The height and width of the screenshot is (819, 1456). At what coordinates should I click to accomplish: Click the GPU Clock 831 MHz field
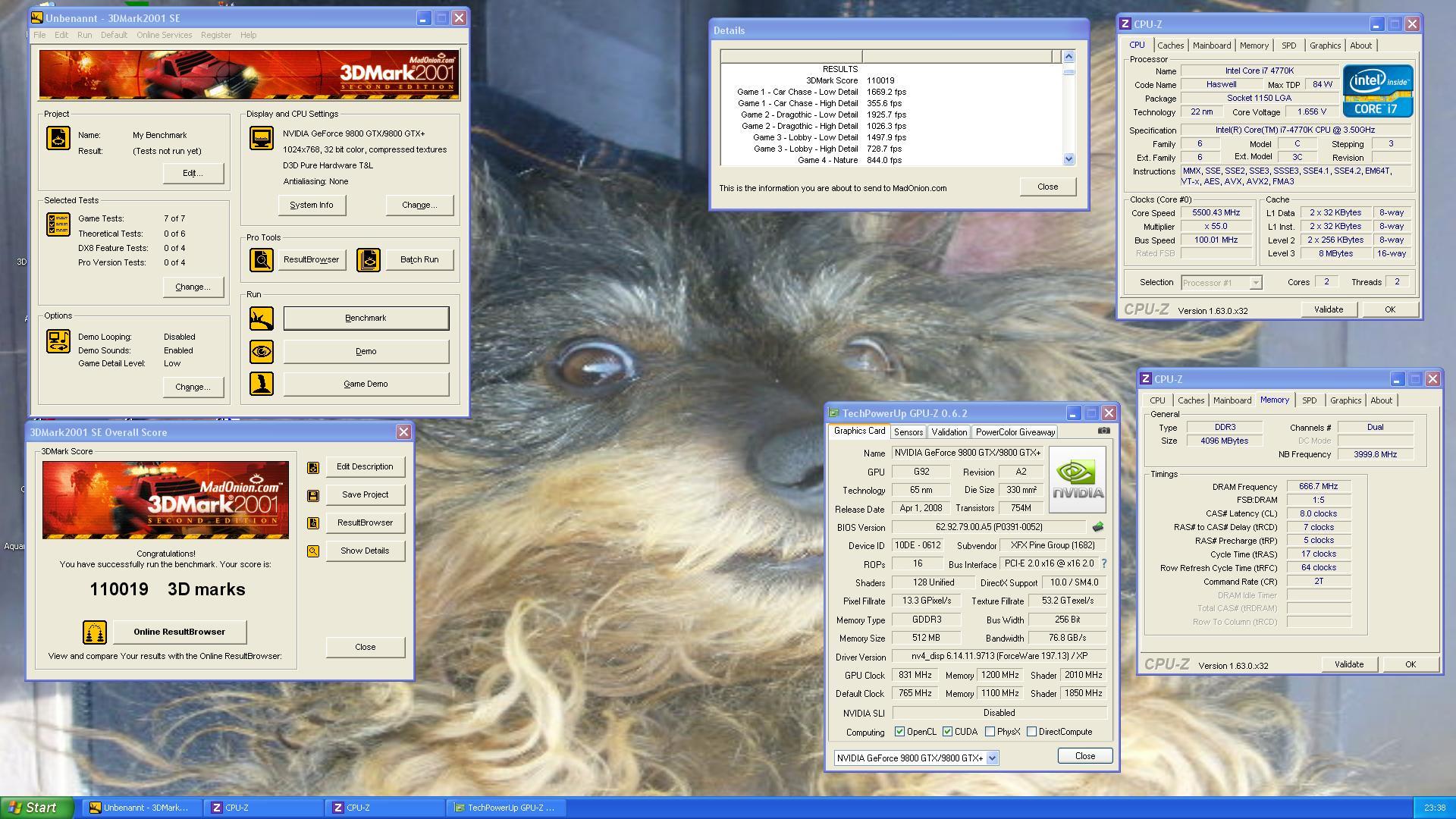pyautogui.click(x=915, y=675)
